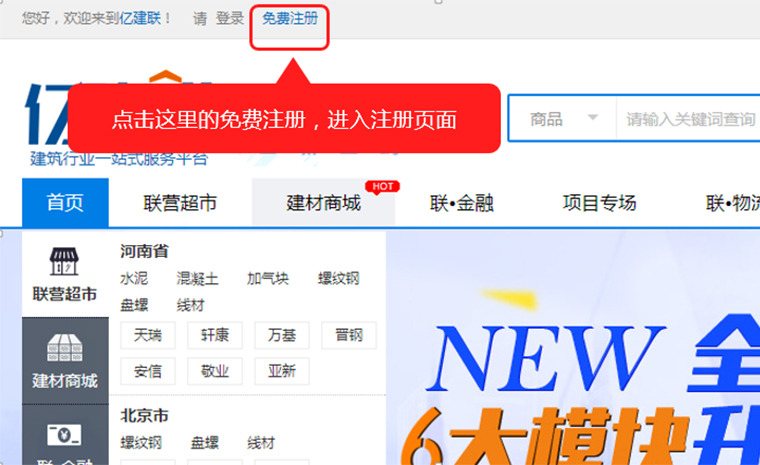Viewport: 760px width, 465px height.
Task: Switch to the 项目专场 tab
Action: [599, 204]
